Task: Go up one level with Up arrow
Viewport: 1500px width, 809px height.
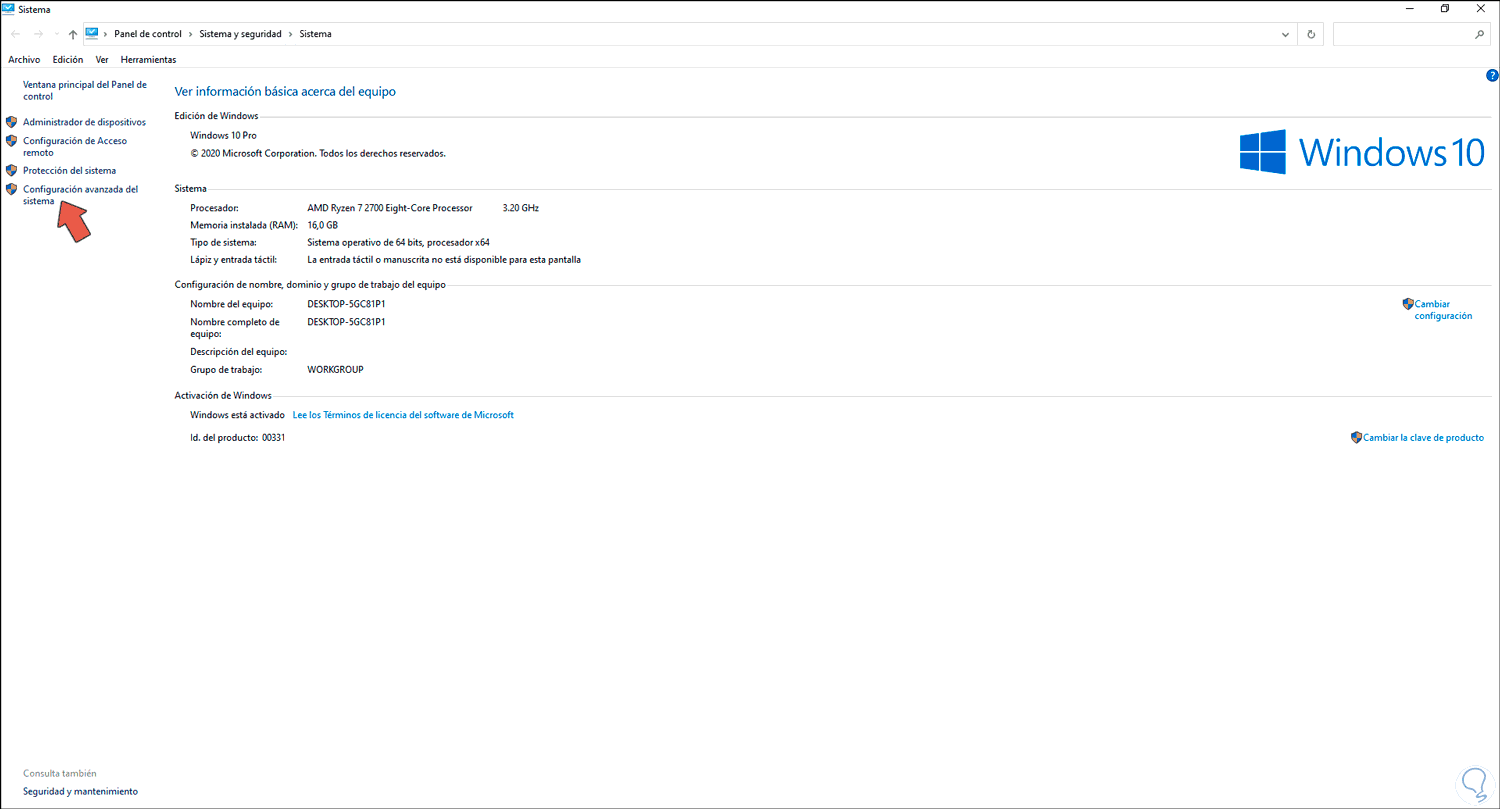Action: (73, 34)
